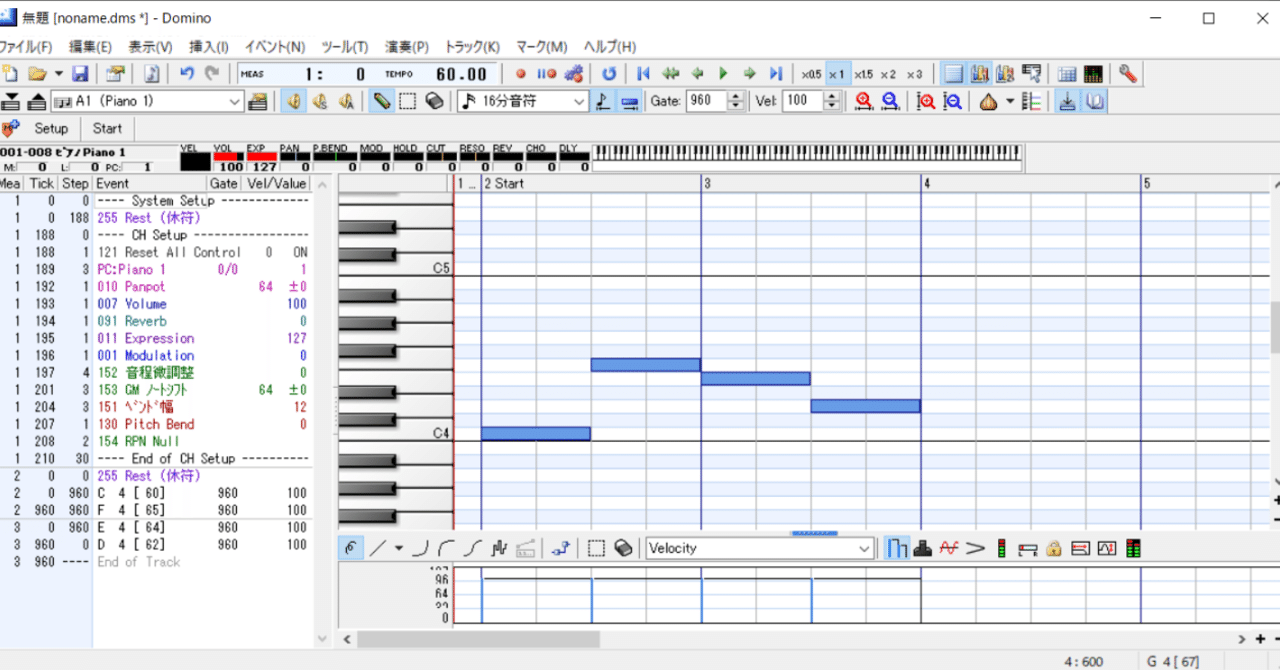The width and height of the screenshot is (1280, 670).
Task: Select the freehand curve draw tool
Action: 351,548
